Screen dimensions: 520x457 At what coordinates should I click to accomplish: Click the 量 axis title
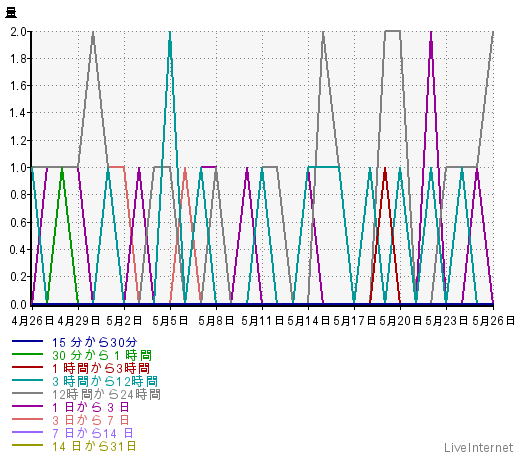[11, 13]
